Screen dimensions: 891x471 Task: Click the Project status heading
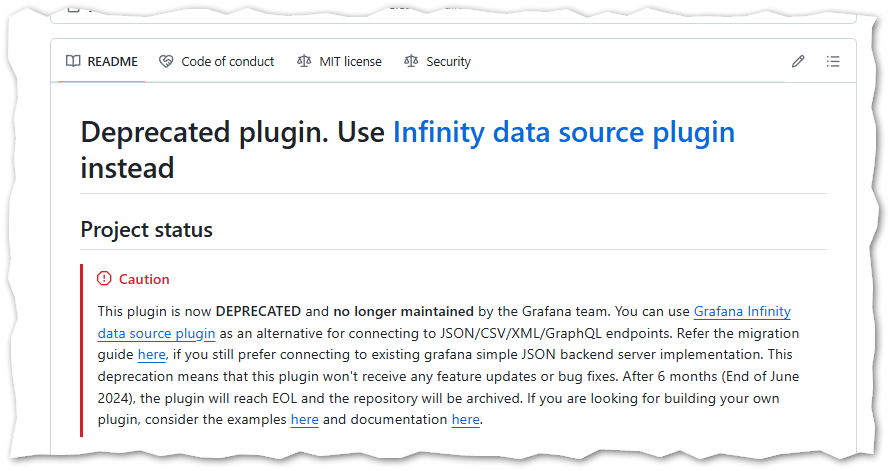coord(146,230)
